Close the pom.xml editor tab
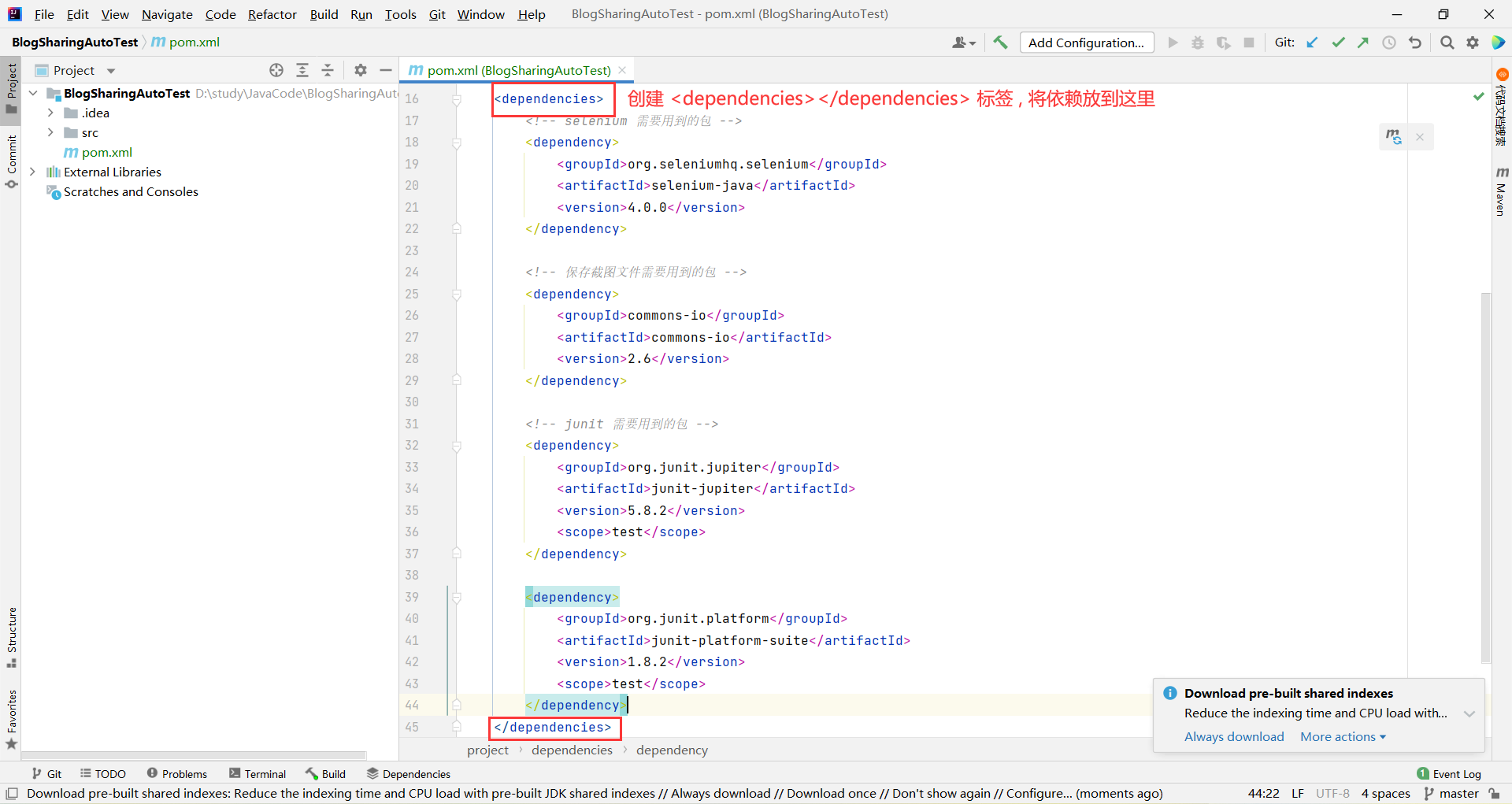This screenshot has width=1512, height=804. pos(622,70)
